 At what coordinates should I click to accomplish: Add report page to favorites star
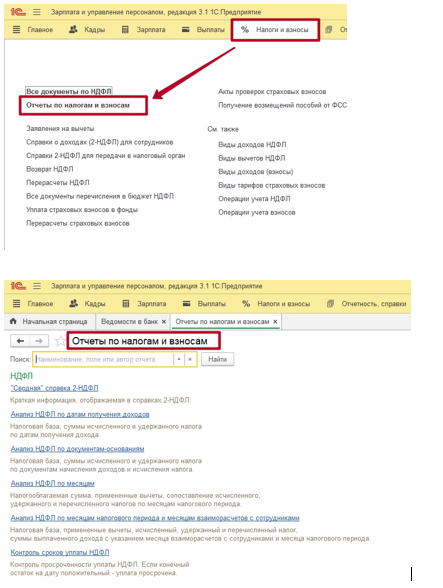click(60, 341)
